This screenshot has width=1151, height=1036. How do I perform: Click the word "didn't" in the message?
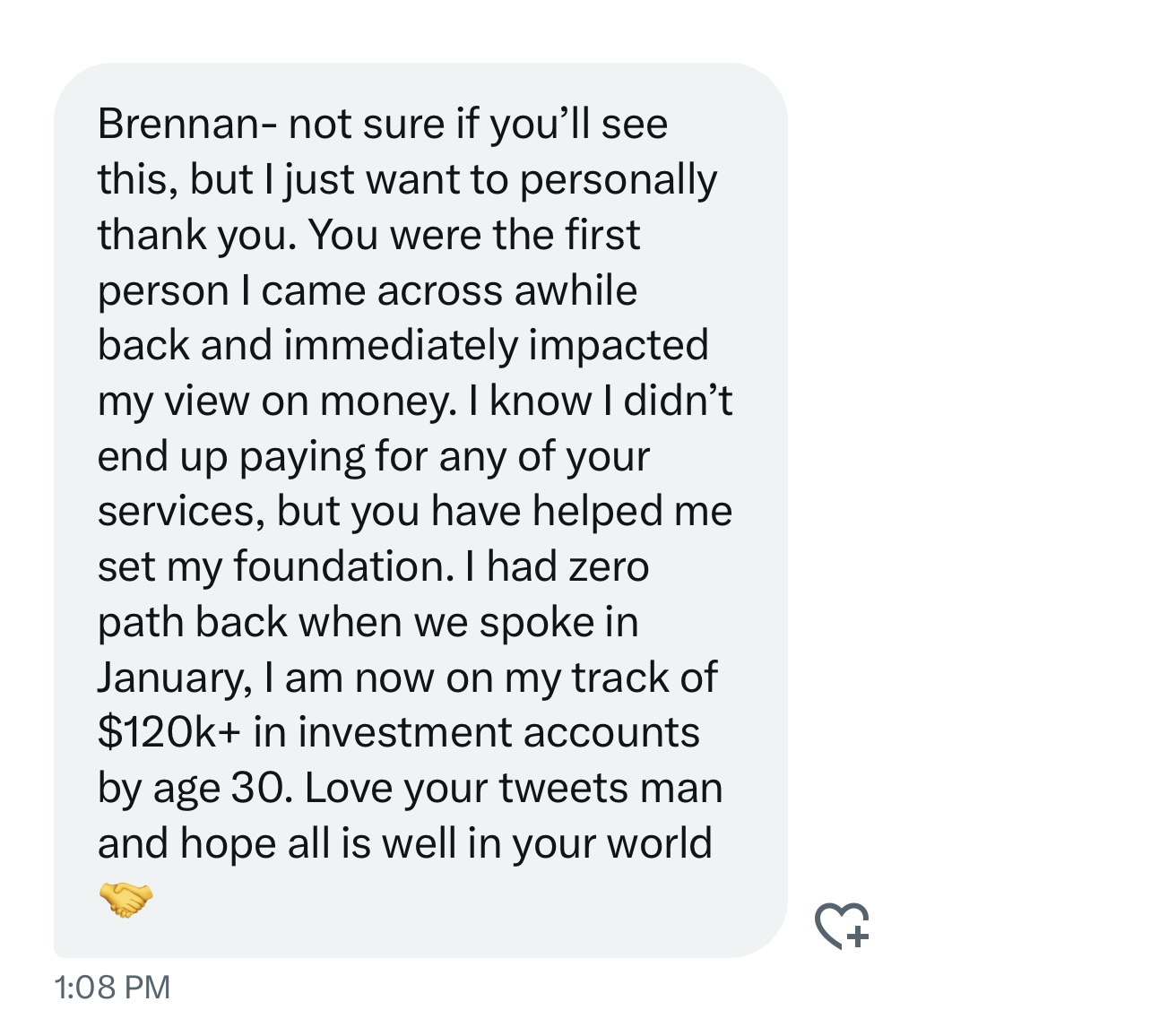tap(678, 401)
